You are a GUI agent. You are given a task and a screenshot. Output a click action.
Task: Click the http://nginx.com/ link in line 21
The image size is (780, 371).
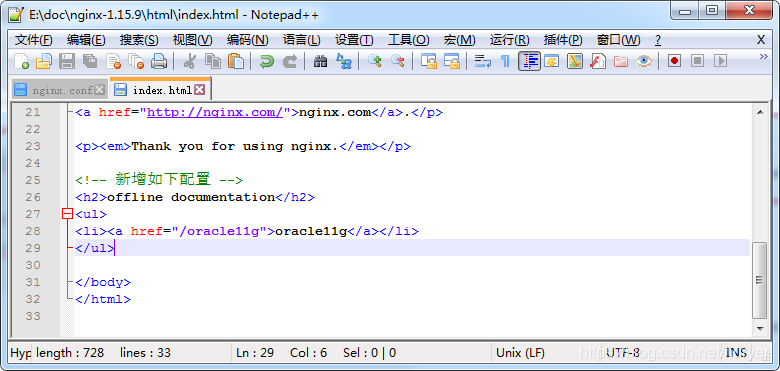pos(215,112)
